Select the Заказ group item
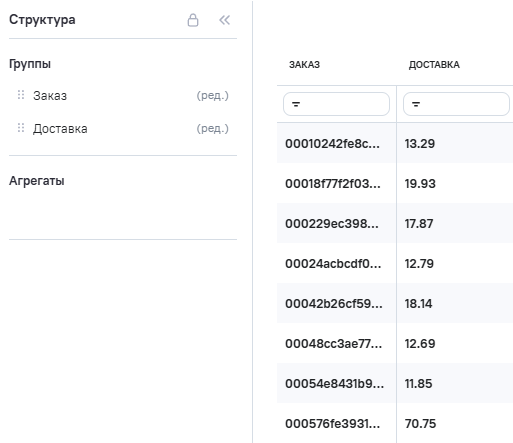 coord(50,96)
